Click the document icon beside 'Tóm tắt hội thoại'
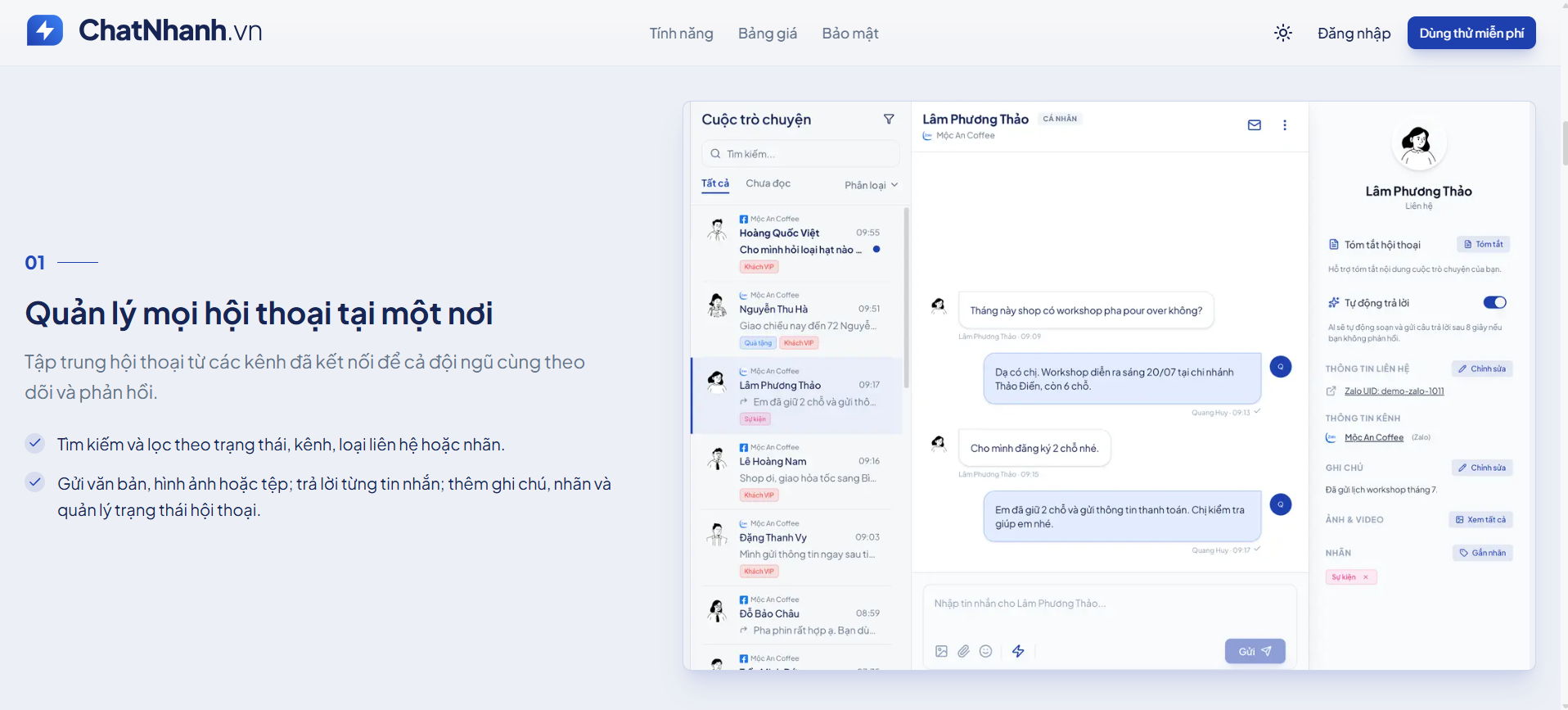Image resolution: width=1568 pixels, height=710 pixels. point(1334,245)
